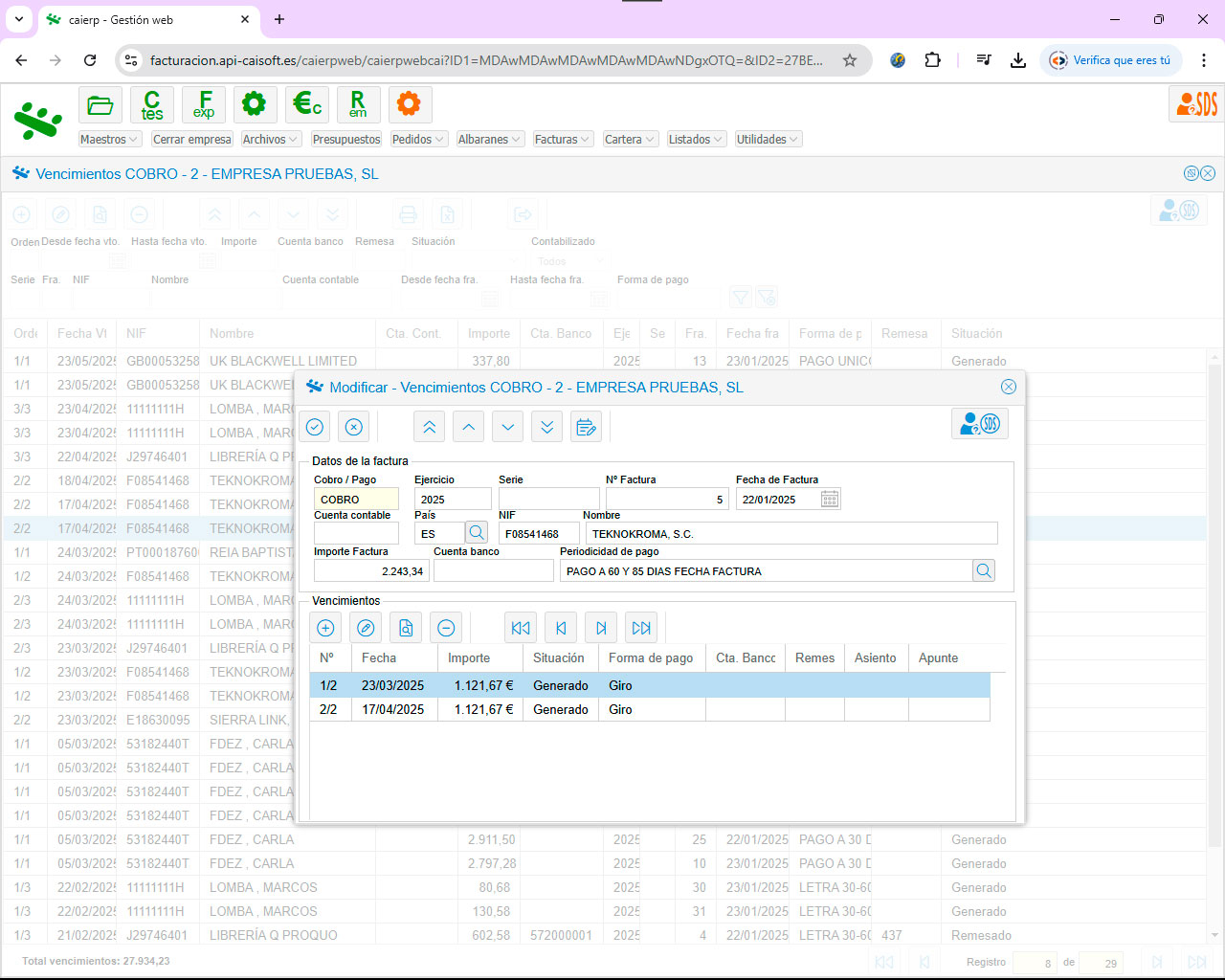Viewport: 1225px width, 980px height.
Task: Go to last record in dialog toolbar
Action: coord(547,427)
